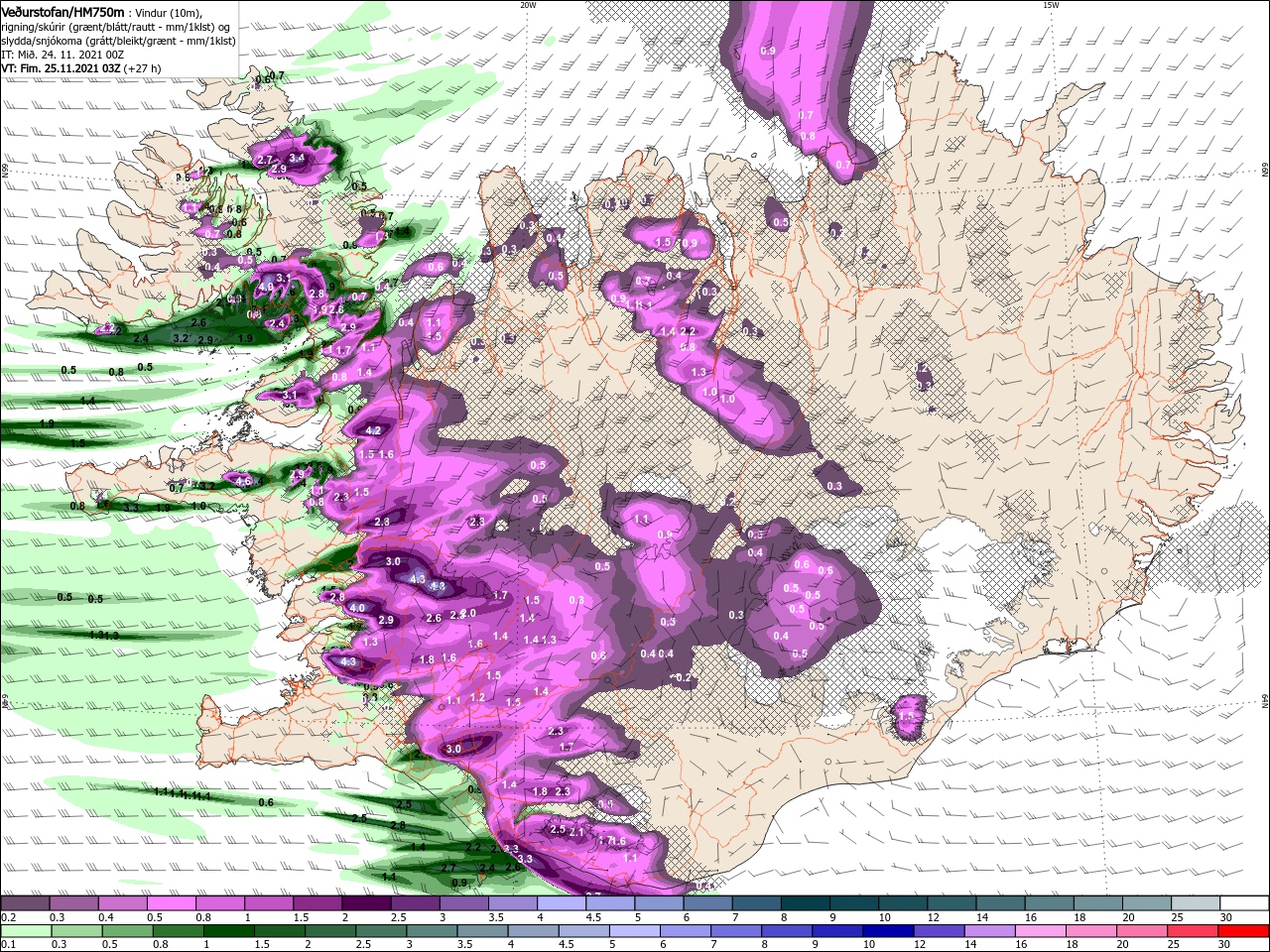Click the 14 label on the lower legend scale
This screenshot has height=952, width=1270.
coord(971,944)
